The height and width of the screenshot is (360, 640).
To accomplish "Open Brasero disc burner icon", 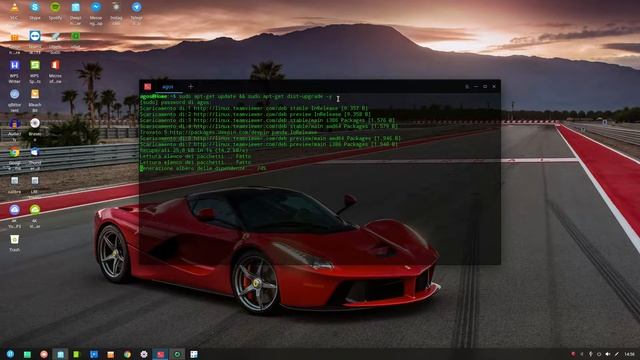I will 35,123.
